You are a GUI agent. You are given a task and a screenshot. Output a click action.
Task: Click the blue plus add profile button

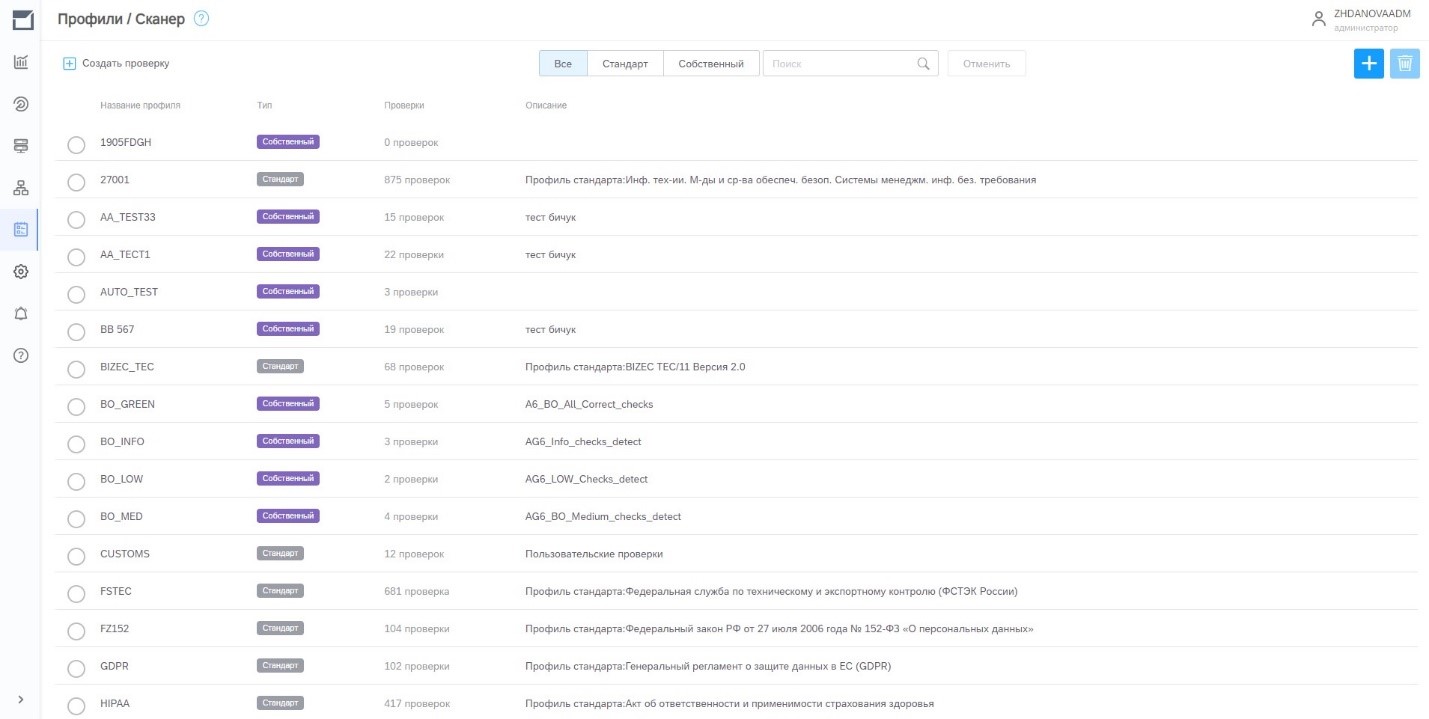pyautogui.click(x=1368, y=64)
